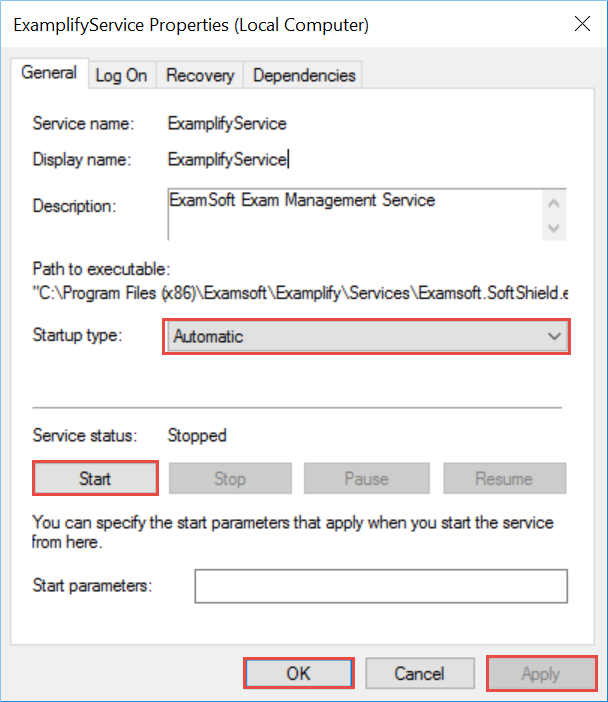Screen dimensions: 608x702
Task: Click the Apply button
Action: click(541, 674)
